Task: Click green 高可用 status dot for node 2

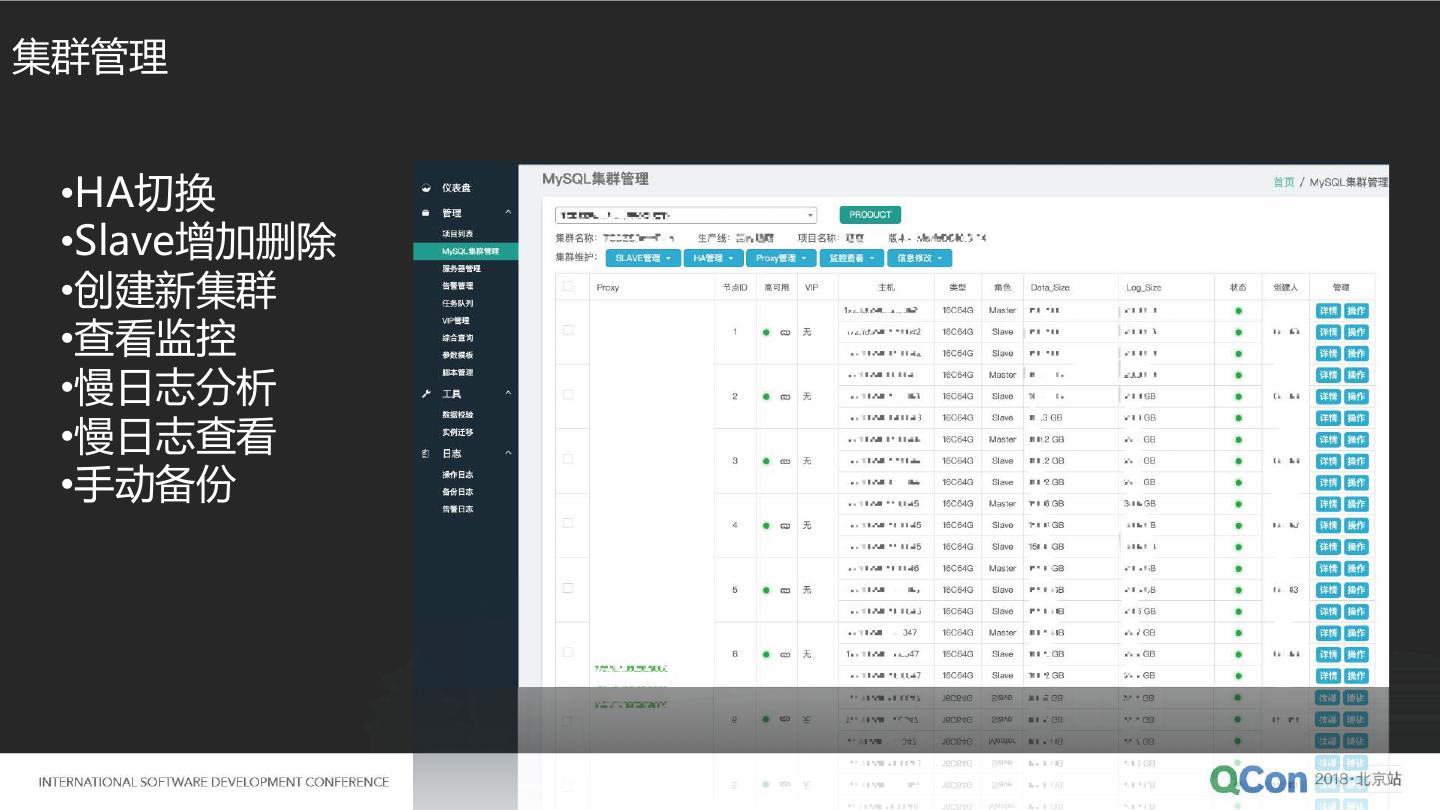Action: pos(766,397)
